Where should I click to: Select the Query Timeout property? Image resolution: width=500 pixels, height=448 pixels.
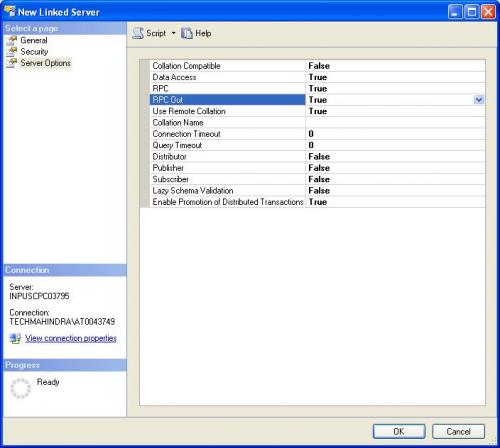[x=177, y=145]
